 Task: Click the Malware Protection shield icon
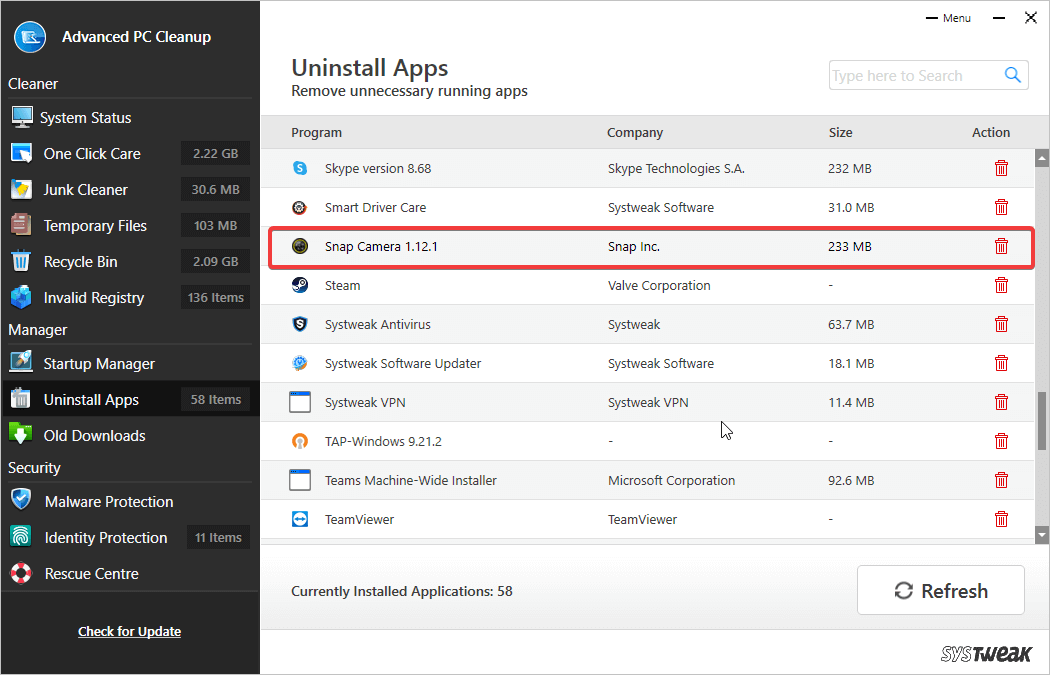point(21,501)
